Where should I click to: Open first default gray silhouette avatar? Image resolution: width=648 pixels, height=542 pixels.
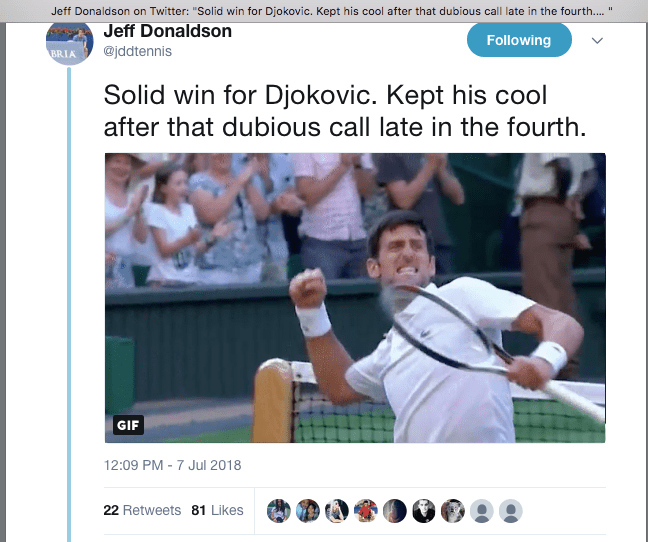482,511
